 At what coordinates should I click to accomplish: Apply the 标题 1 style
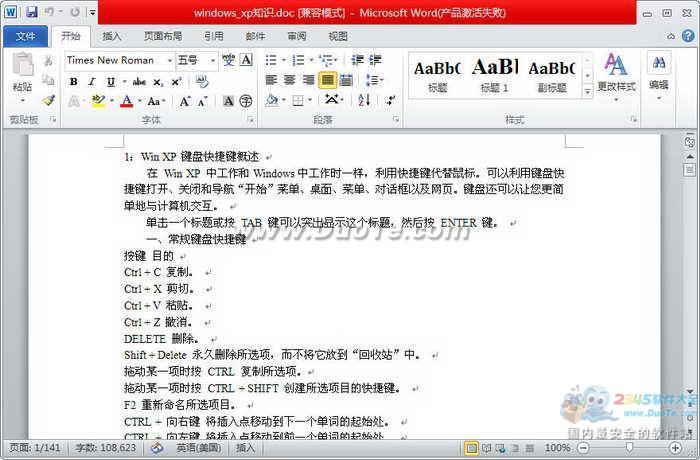[495, 76]
